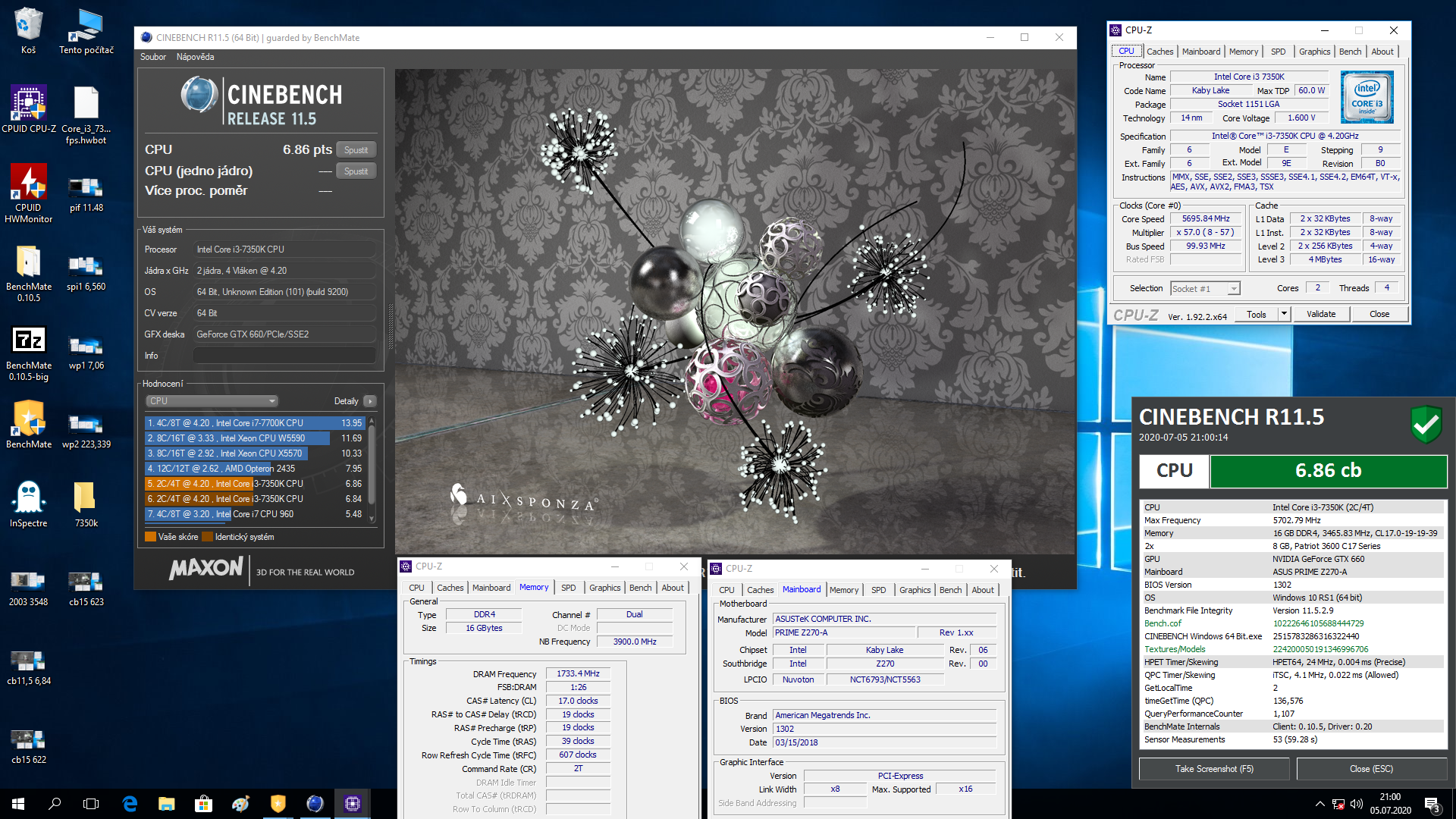This screenshot has height=819, width=1456.
Task: Open the SPD tab in top CPU-Z
Action: (1278, 52)
